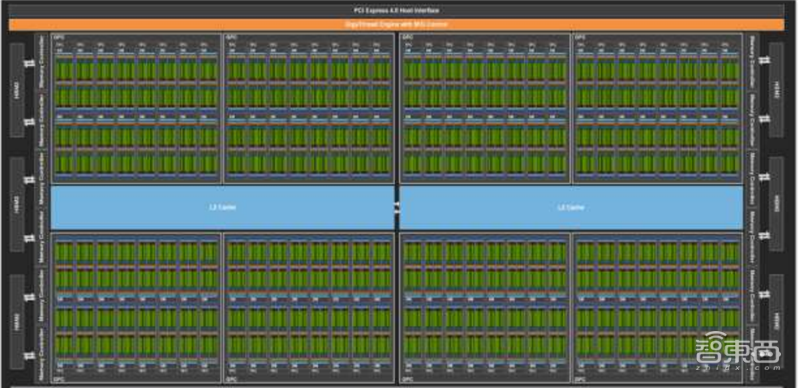The height and width of the screenshot is (388, 800).
Task: Click the first TPC label in the top-left GPC
Action: tap(59, 45)
